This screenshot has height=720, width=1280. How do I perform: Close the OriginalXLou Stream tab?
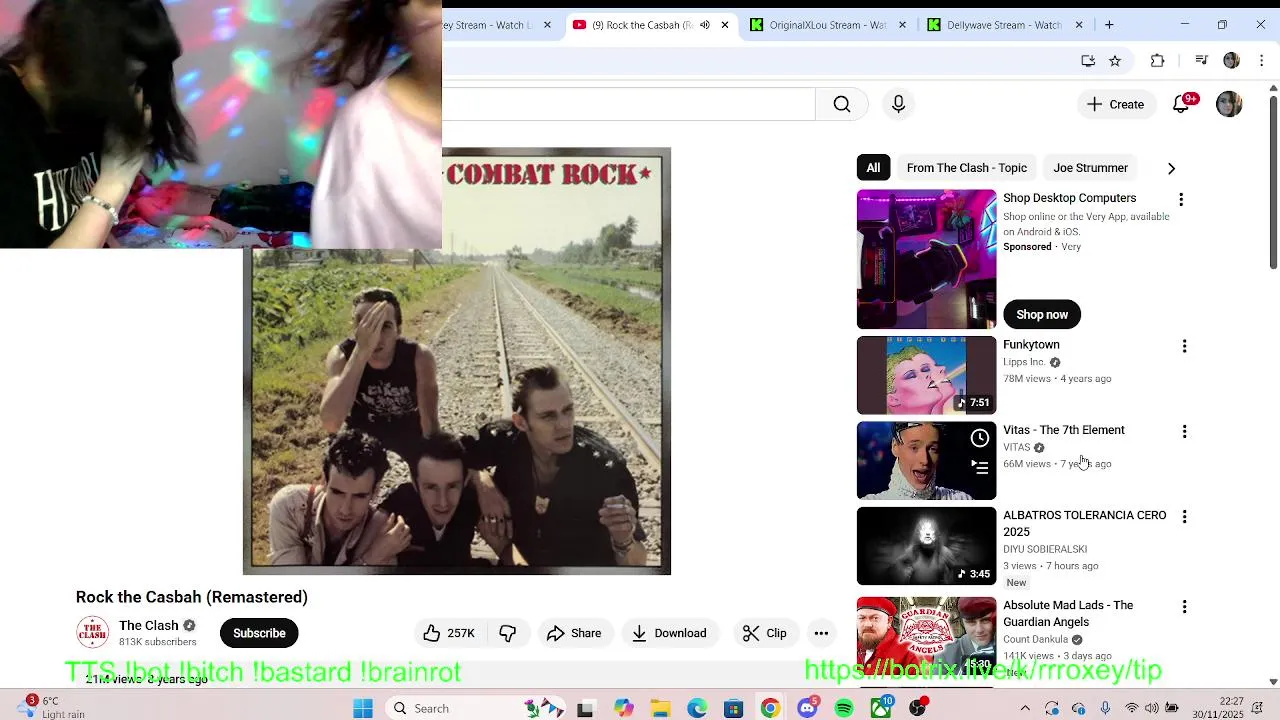click(x=903, y=25)
